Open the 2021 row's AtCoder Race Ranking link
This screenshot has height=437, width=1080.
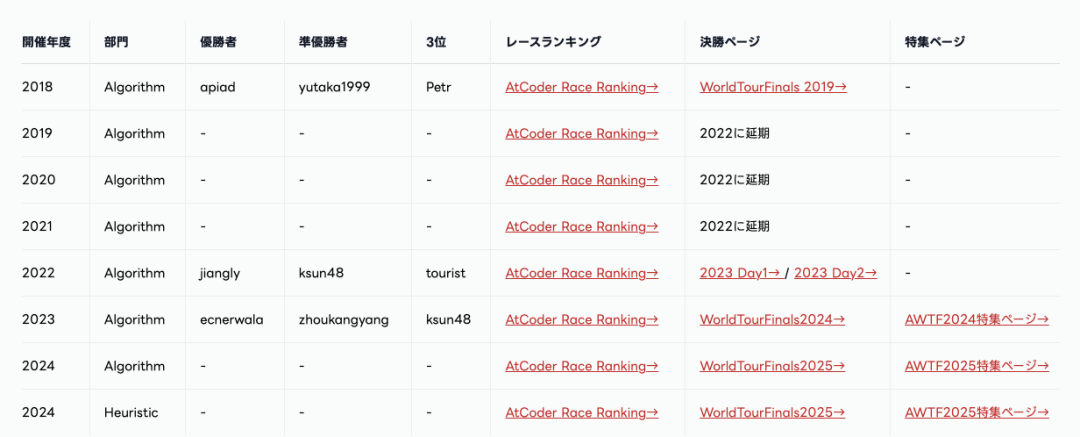click(581, 226)
